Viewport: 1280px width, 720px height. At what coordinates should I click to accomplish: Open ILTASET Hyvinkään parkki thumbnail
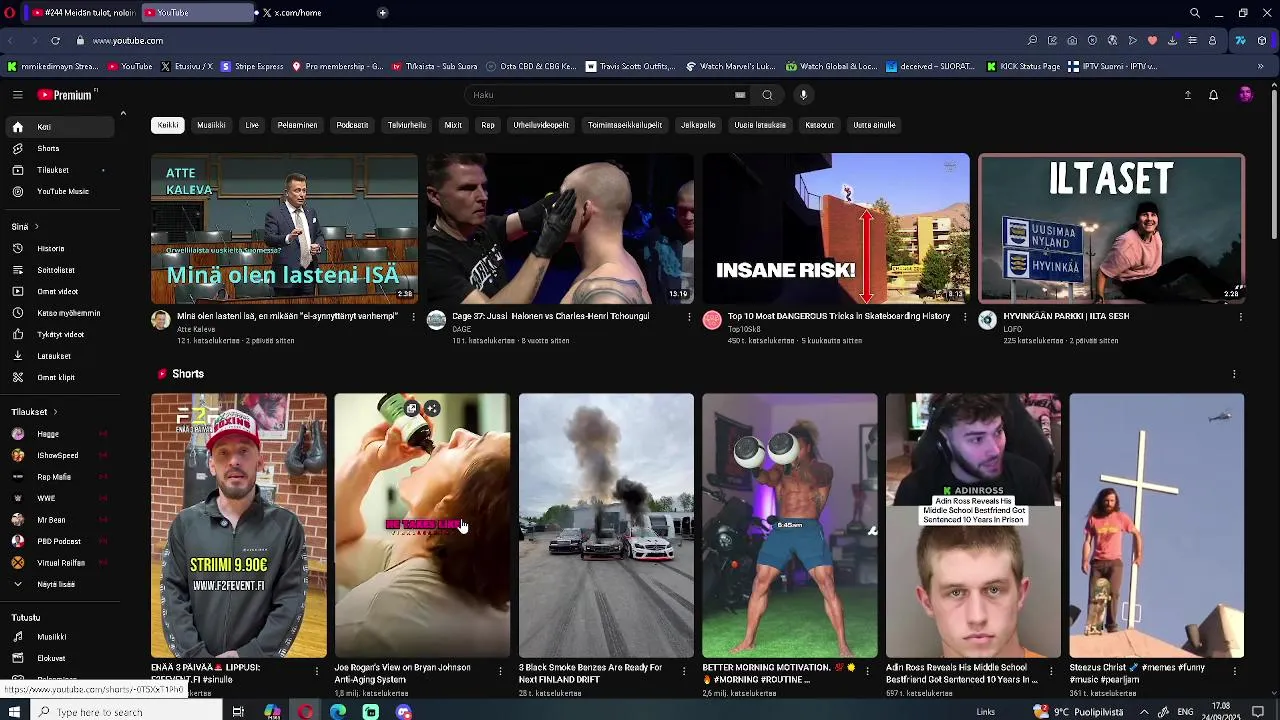click(x=1111, y=228)
